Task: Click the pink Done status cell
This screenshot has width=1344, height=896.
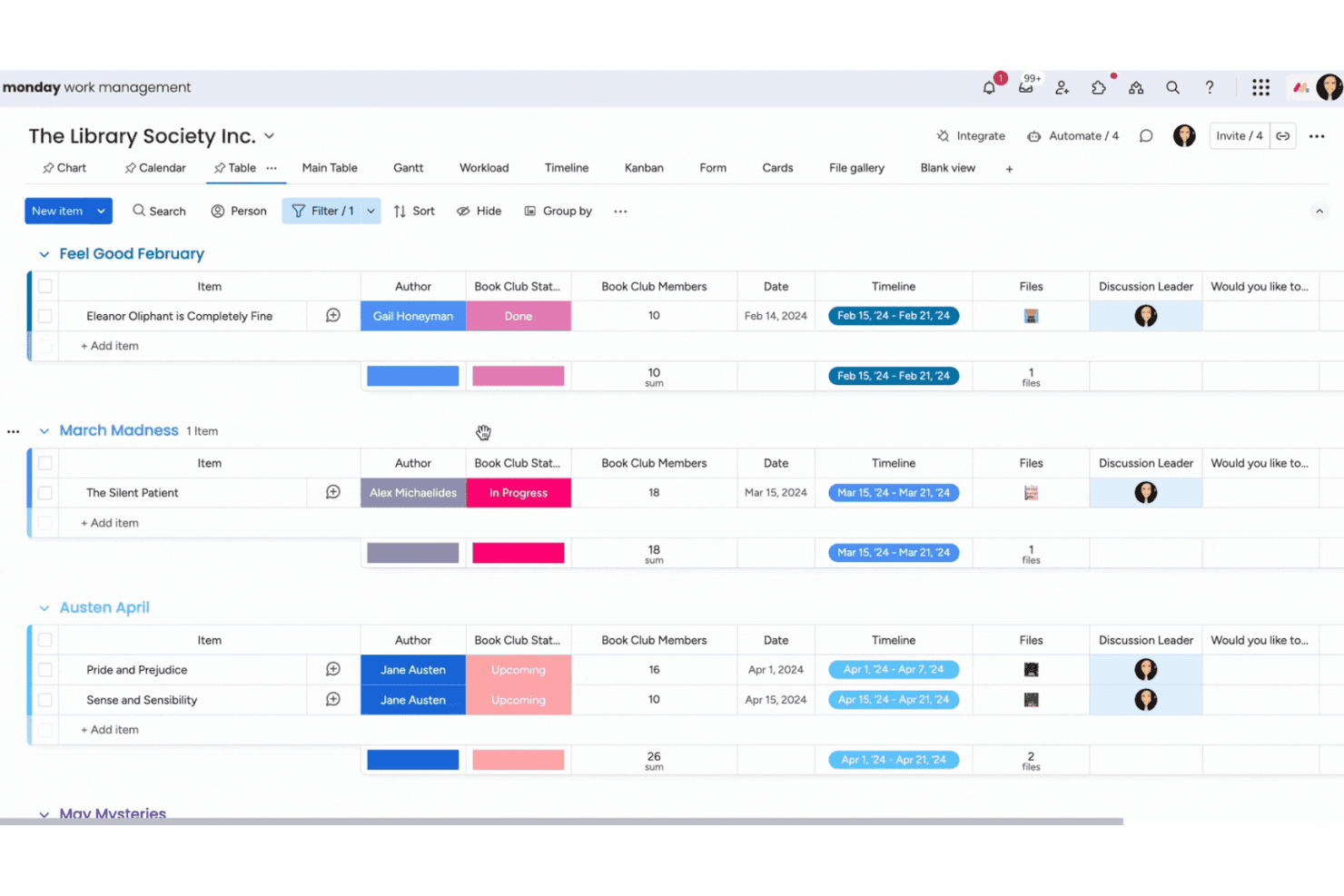Action: click(x=519, y=316)
